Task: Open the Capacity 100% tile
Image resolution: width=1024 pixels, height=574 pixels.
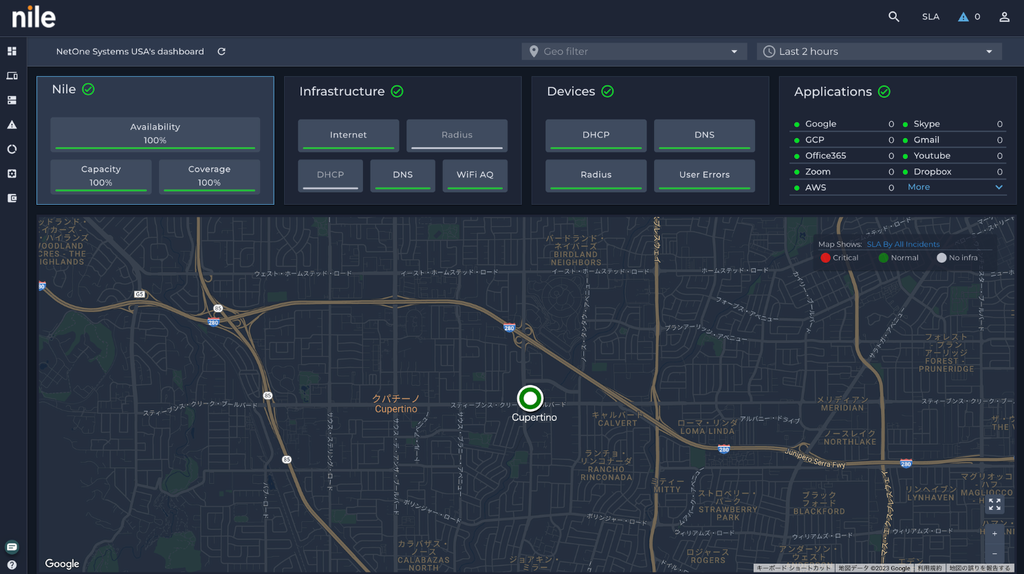Action: coord(101,176)
